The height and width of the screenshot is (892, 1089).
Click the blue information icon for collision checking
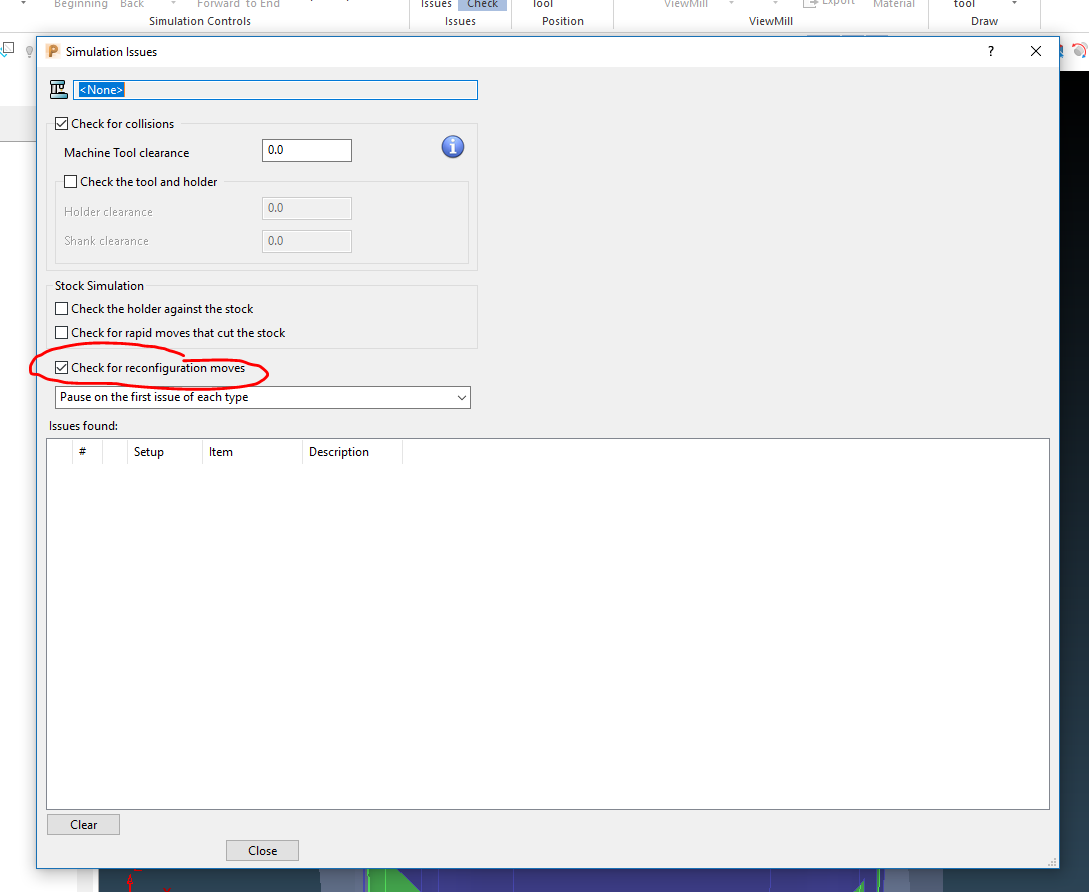click(452, 147)
